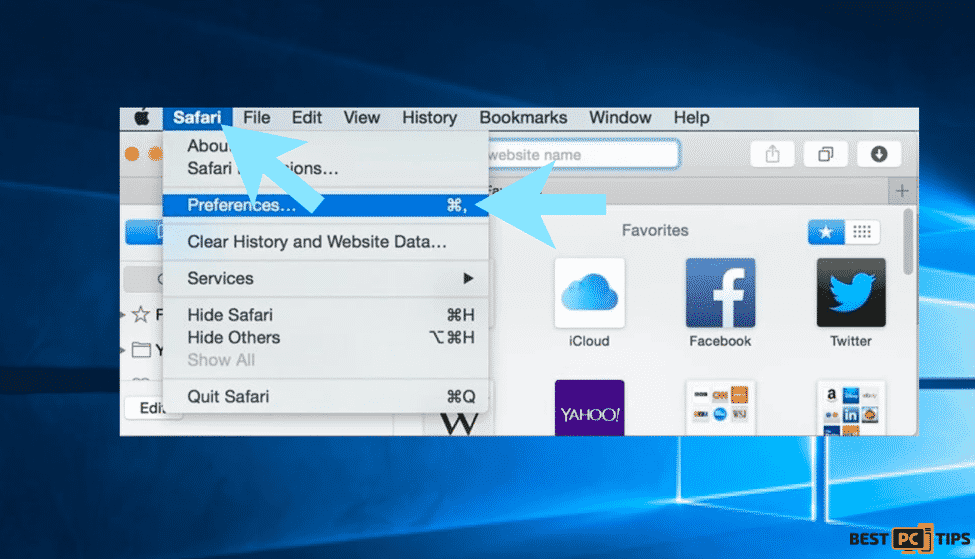
Task: Open the Twitter favorite
Action: click(851, 303)
